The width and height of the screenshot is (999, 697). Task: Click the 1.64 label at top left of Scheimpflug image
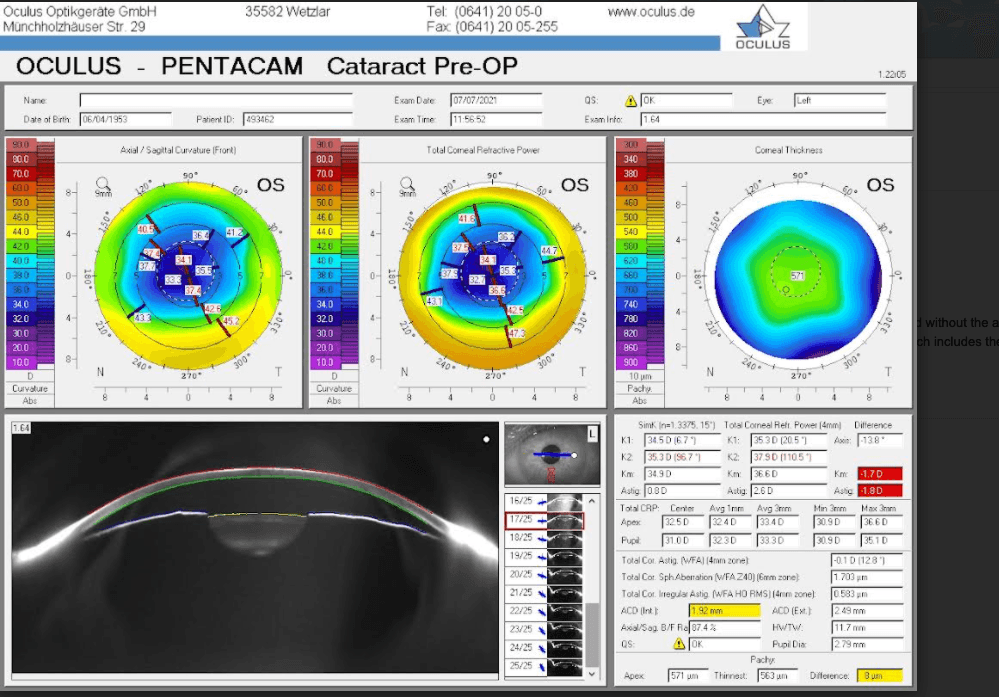click(21, 428)
